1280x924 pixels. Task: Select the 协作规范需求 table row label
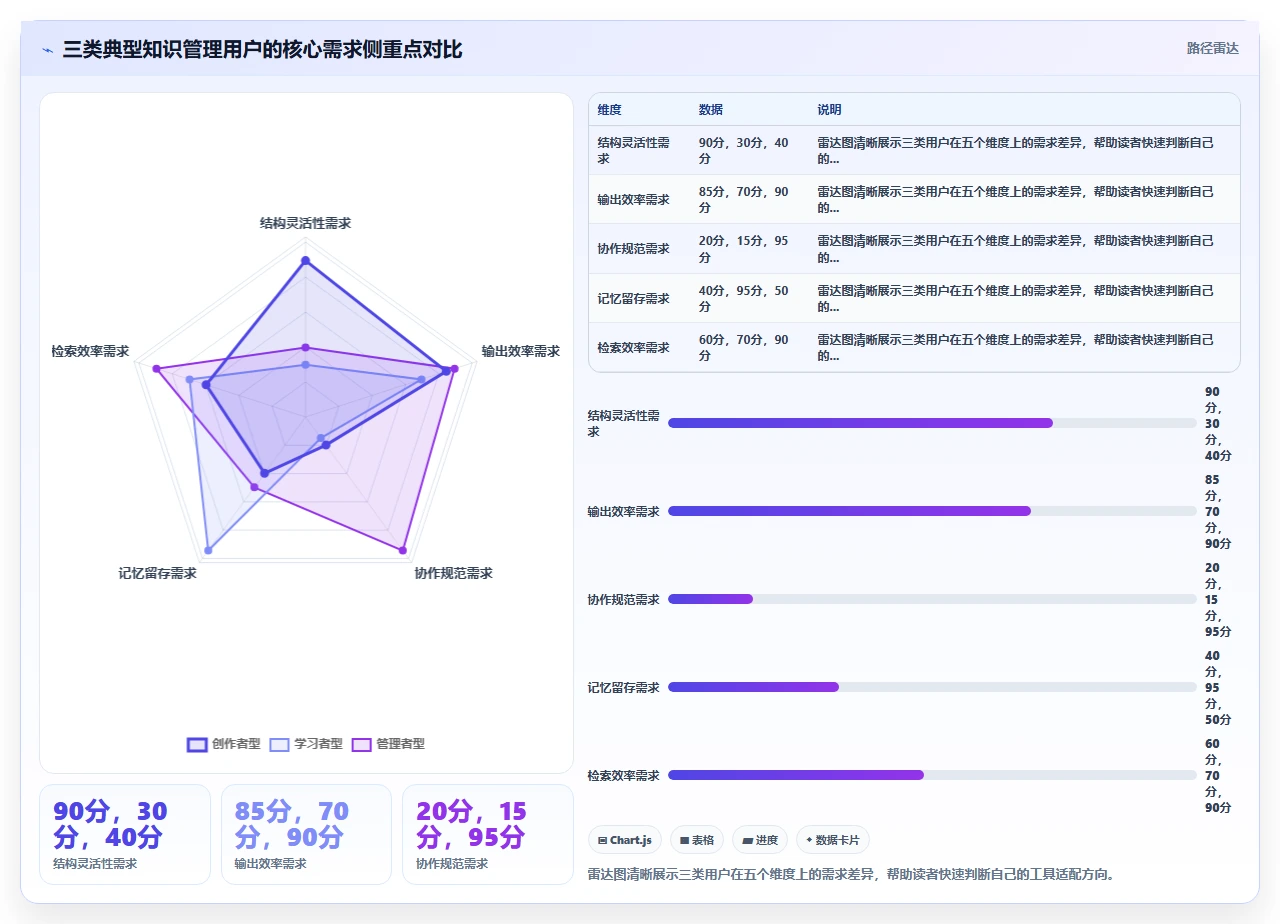[x=633, y=249]
